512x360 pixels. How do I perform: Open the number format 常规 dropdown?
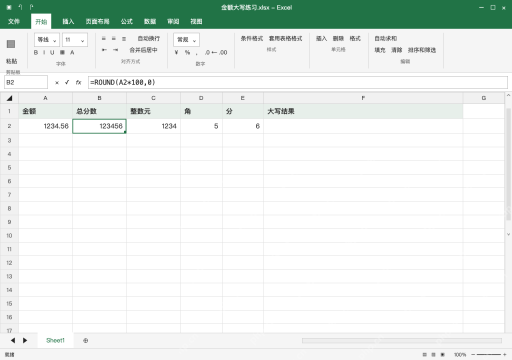[186, 40]
